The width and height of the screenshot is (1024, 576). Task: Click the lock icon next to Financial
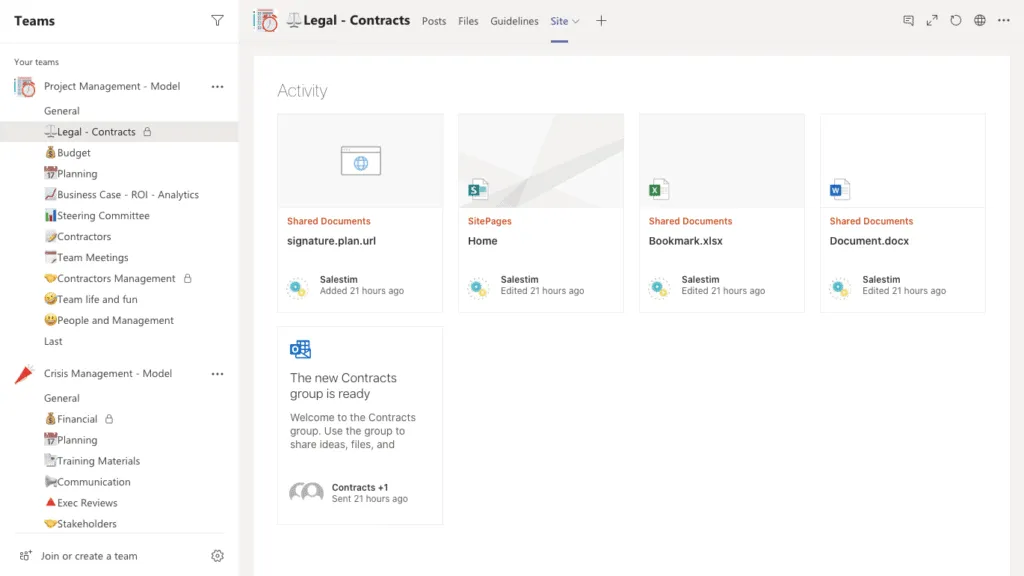[x=109, y=419]
